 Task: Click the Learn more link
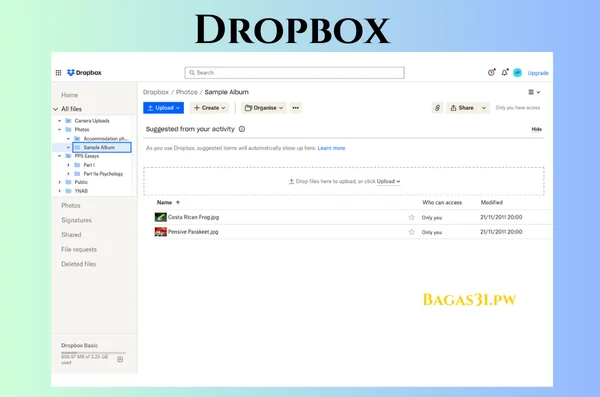(331, 148)
